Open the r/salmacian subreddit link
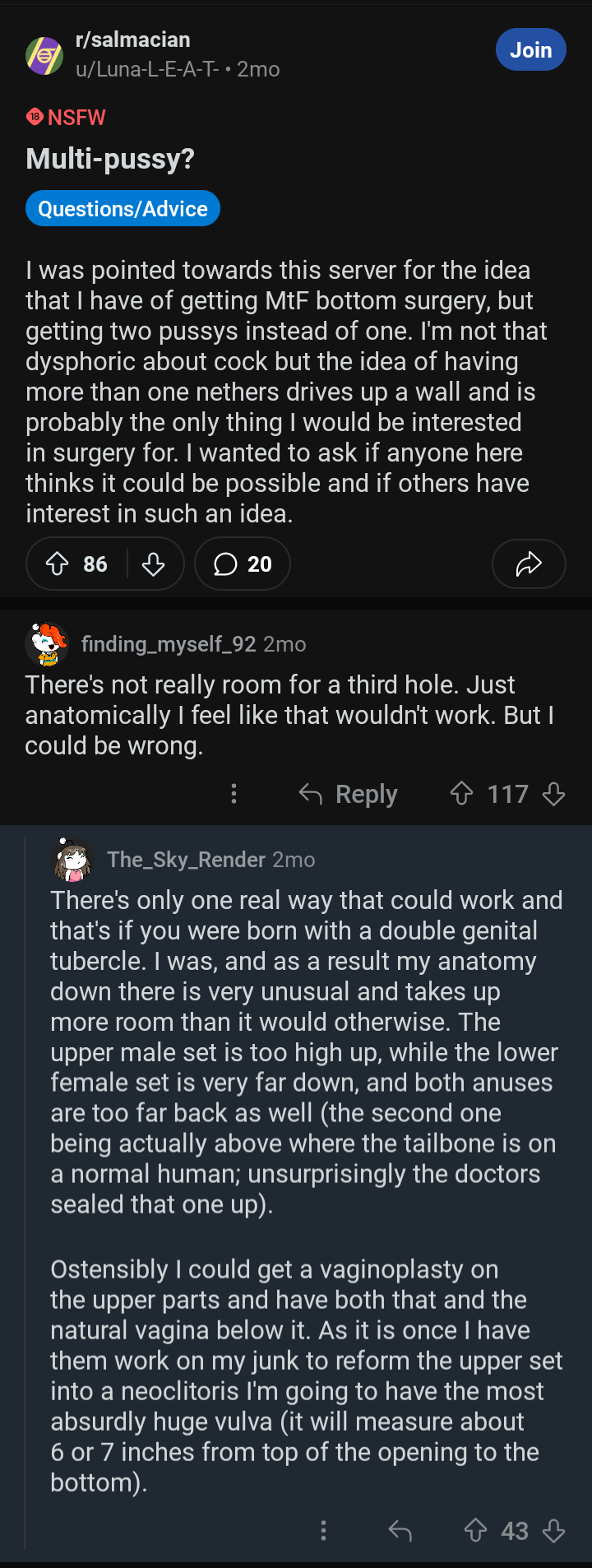The height and width of the screenshot is (1568, 592). pos(132,39)
